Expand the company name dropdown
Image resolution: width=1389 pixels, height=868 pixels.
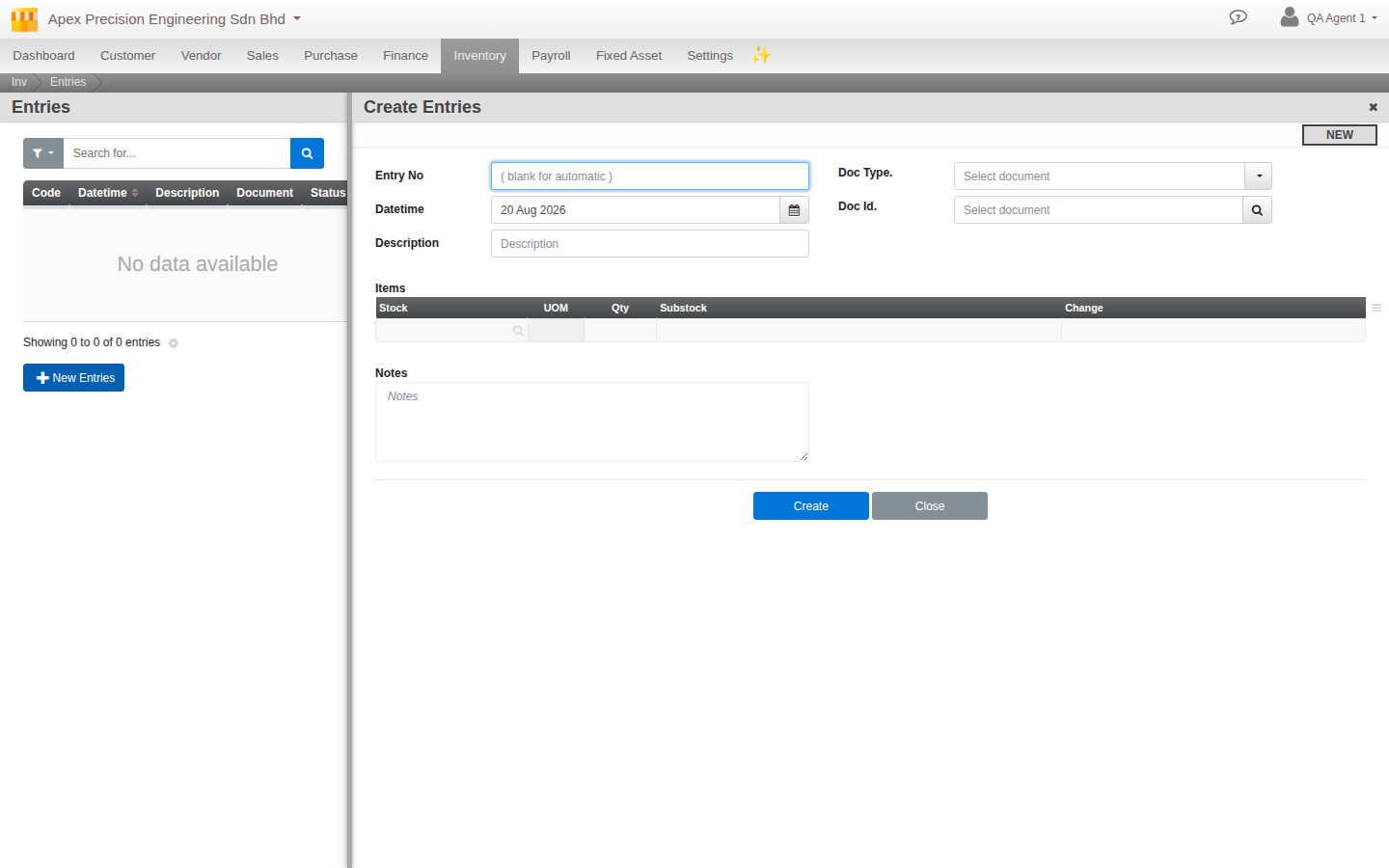297,18
